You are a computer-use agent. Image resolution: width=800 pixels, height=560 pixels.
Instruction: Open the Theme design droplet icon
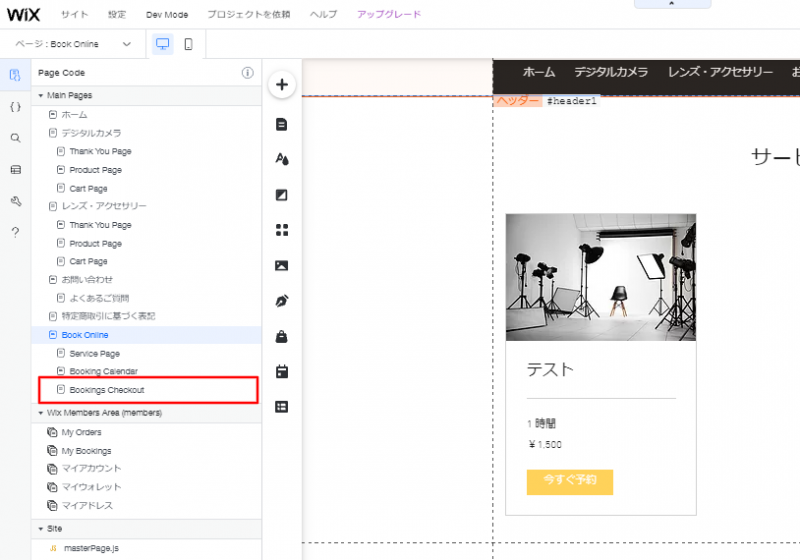pos(282,159)
